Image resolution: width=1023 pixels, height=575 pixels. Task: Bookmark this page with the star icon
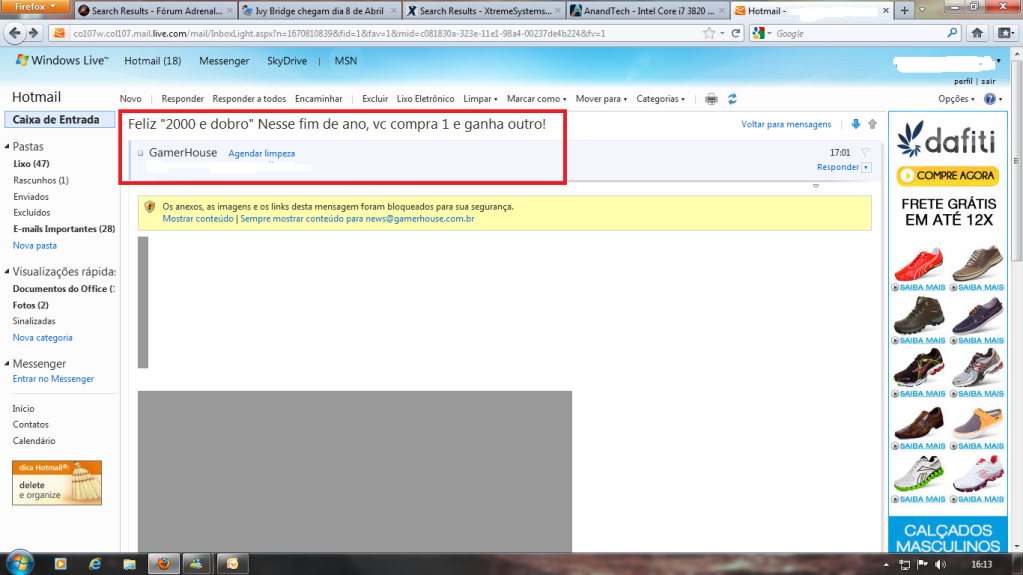[708, 33]
